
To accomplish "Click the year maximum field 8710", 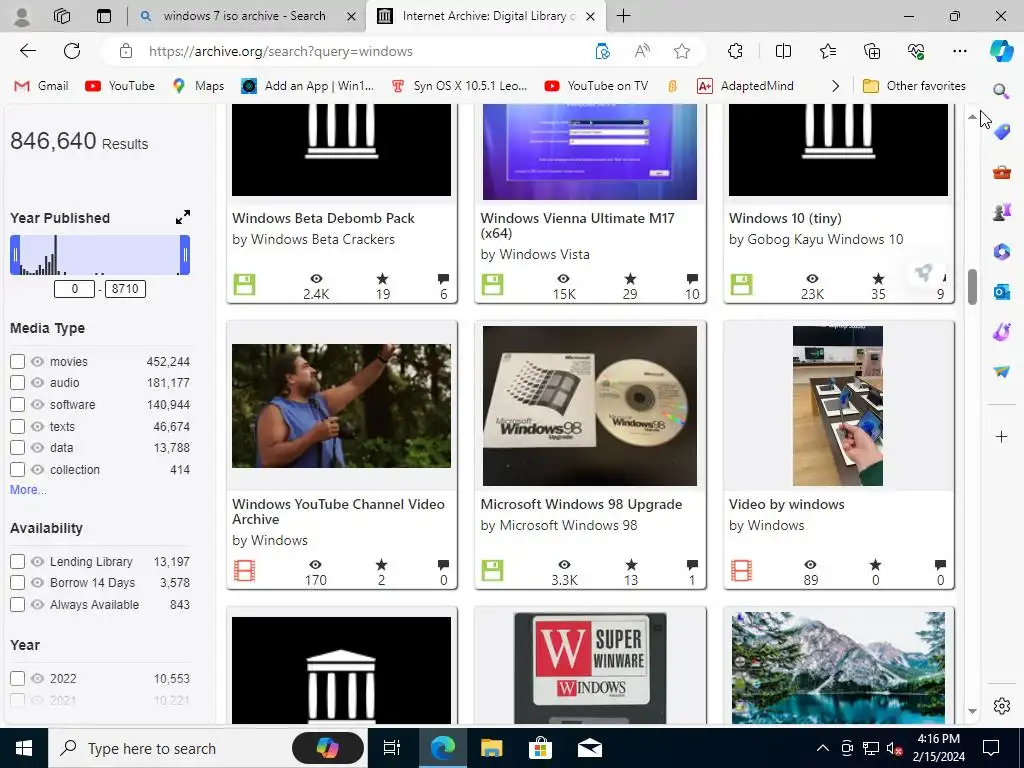I will (x=125, y=289).
